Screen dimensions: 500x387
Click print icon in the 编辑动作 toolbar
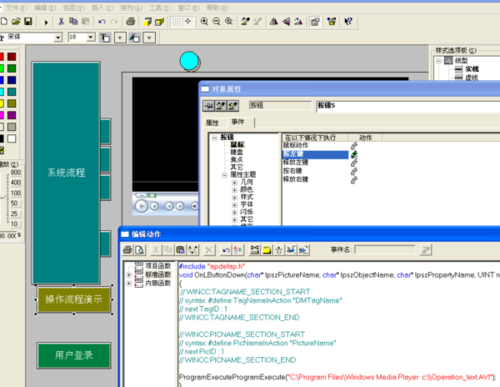128,250
